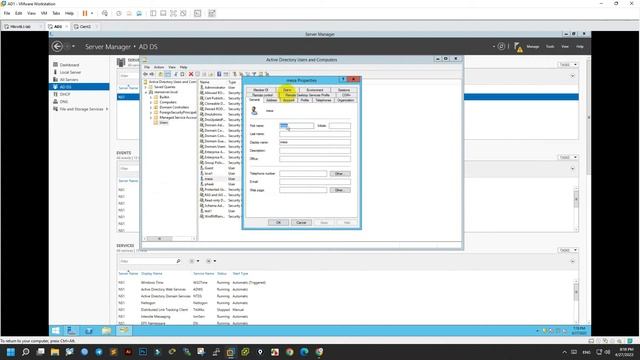Expand Computers tree node

pos(151,102)
